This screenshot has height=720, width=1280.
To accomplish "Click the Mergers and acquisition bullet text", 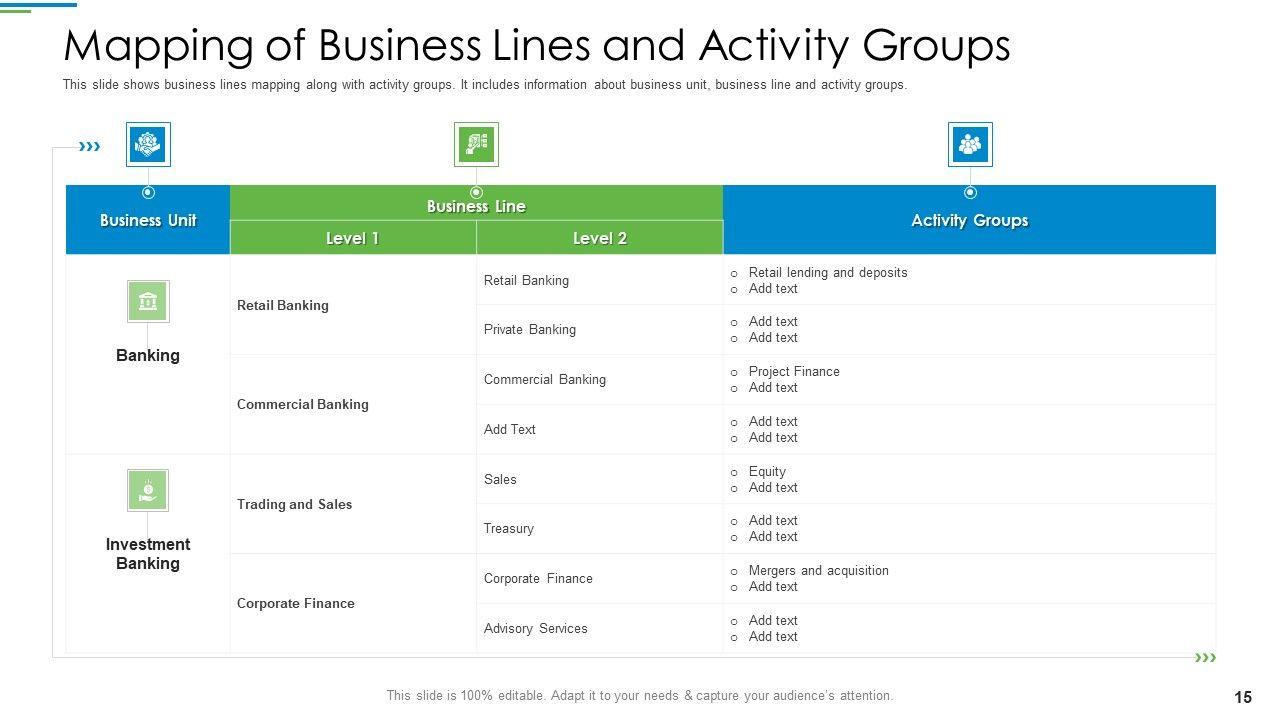I will (818, 570).
